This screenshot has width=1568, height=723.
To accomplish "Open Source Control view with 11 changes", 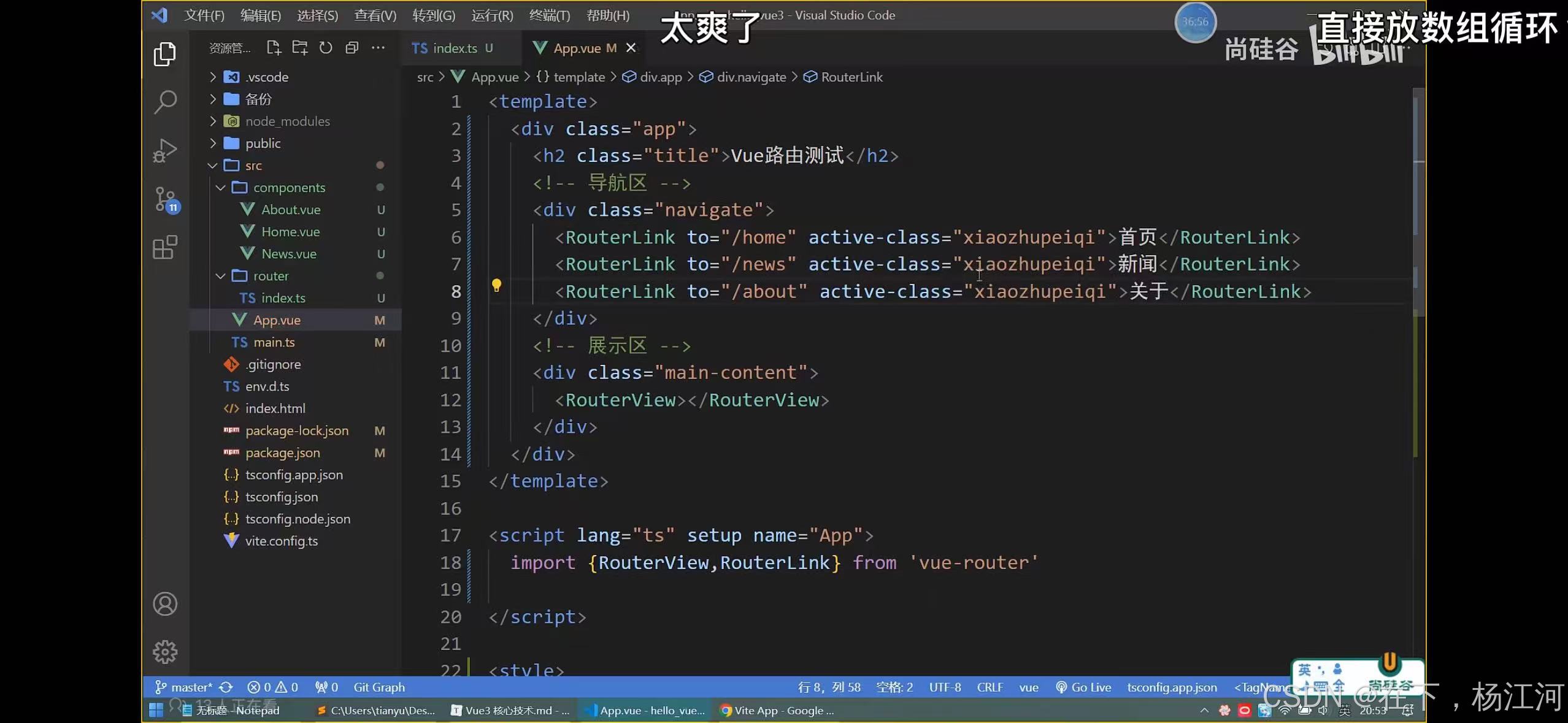I will point(166,199).
